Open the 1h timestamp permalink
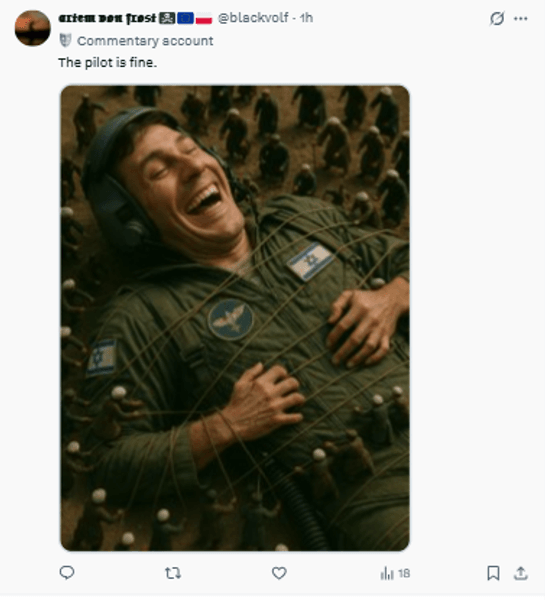 pos(306,18)
